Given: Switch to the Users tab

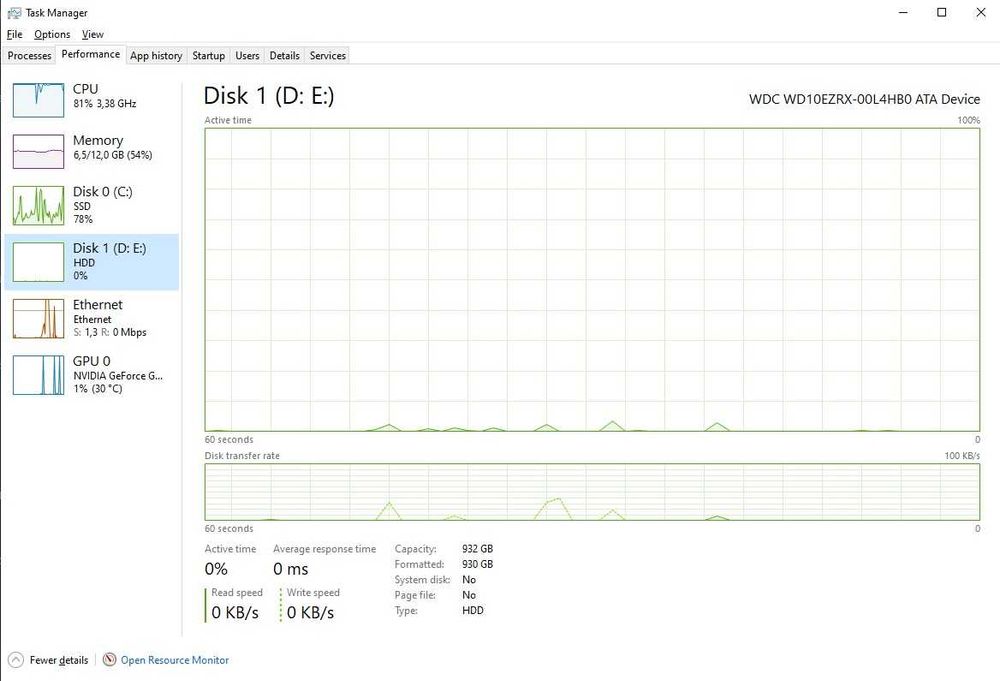Looking at the screenshot, I should pyautogui.click(x=247, y=55).
